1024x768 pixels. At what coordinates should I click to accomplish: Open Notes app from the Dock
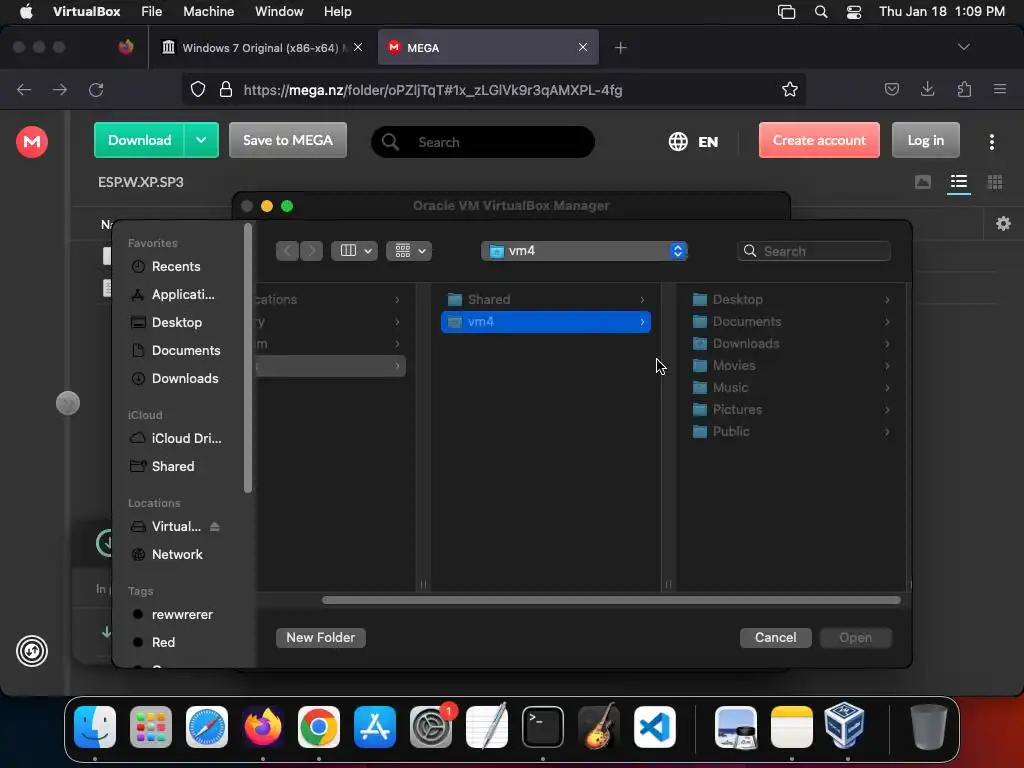792,727
